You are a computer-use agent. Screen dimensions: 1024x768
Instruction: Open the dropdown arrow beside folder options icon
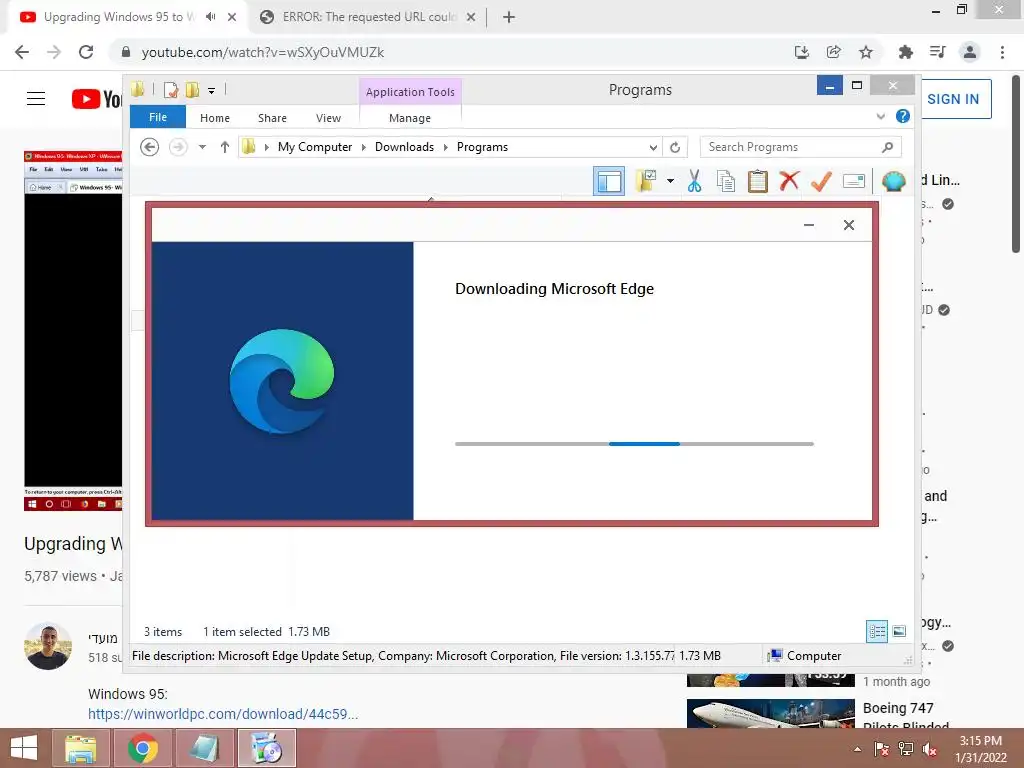670,181
